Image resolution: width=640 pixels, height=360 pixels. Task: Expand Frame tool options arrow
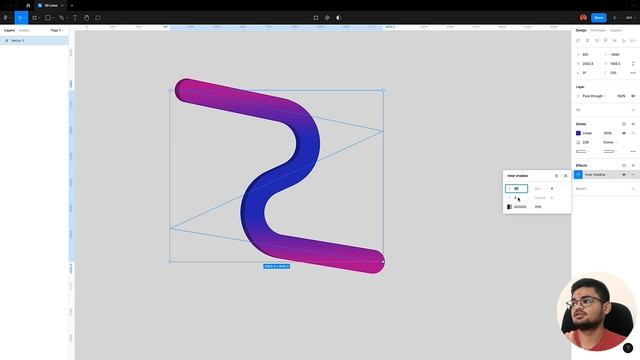39,18
